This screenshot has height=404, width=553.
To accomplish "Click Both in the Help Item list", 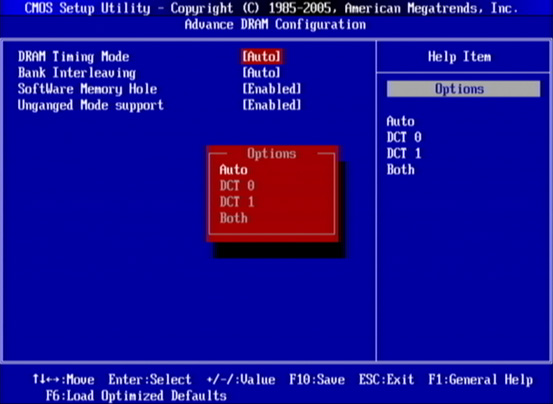I will tap(401, 170).
